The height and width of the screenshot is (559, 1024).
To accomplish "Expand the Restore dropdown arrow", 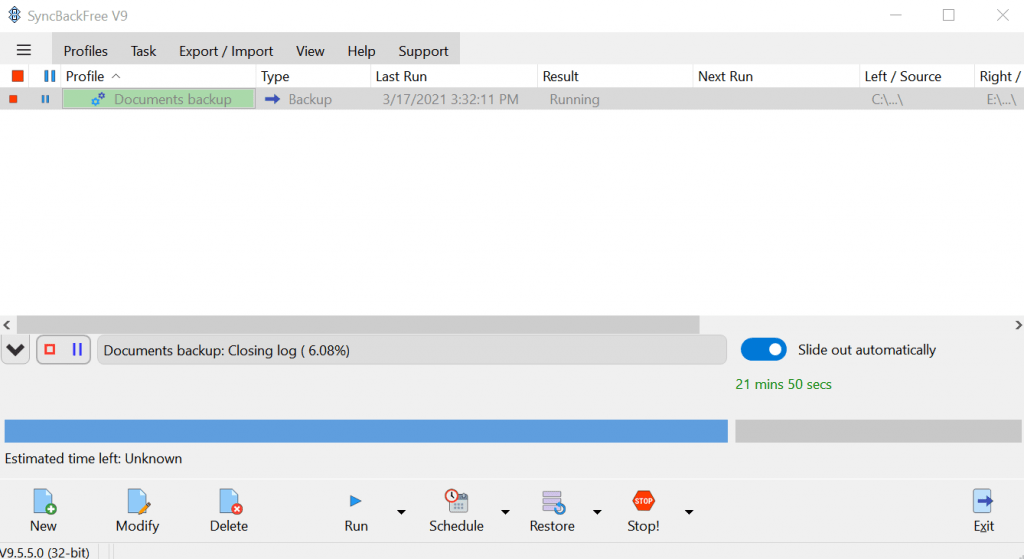I will click(597, 512).
